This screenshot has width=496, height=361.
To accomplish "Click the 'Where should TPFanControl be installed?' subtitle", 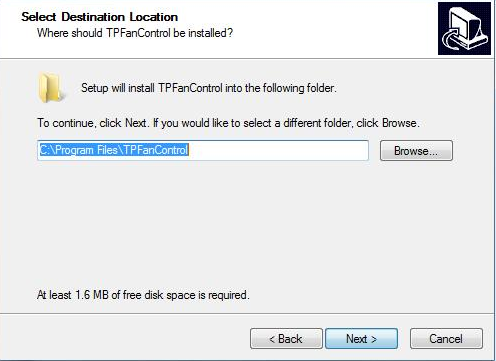I will click(x=135, y=33).
